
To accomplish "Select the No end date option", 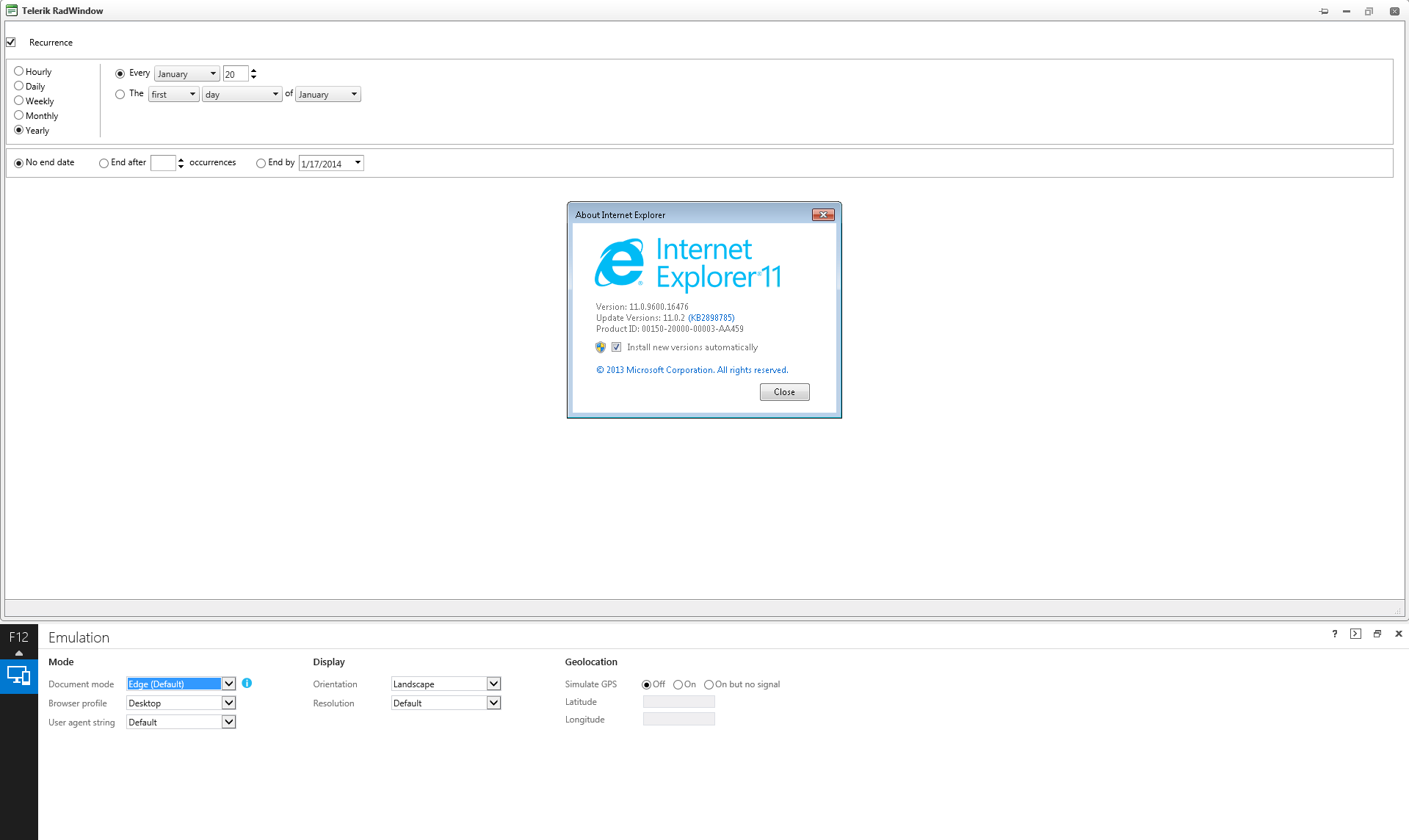I will [x=19, y=163].
